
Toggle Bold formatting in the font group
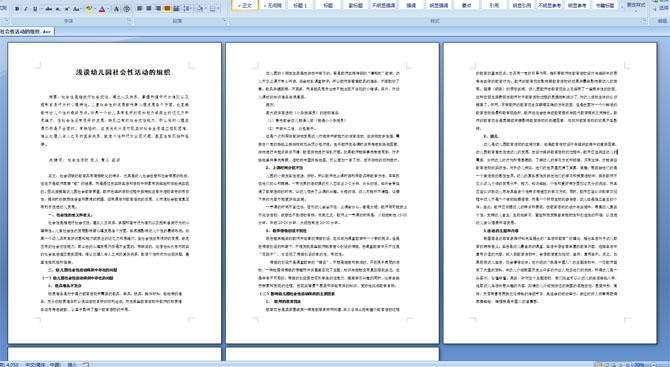coord(17,9)
